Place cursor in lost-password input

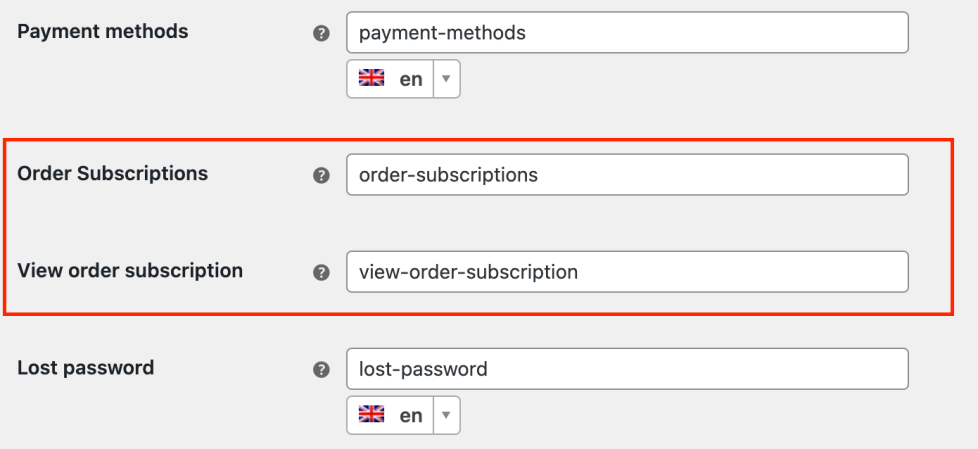pos(627,369)
